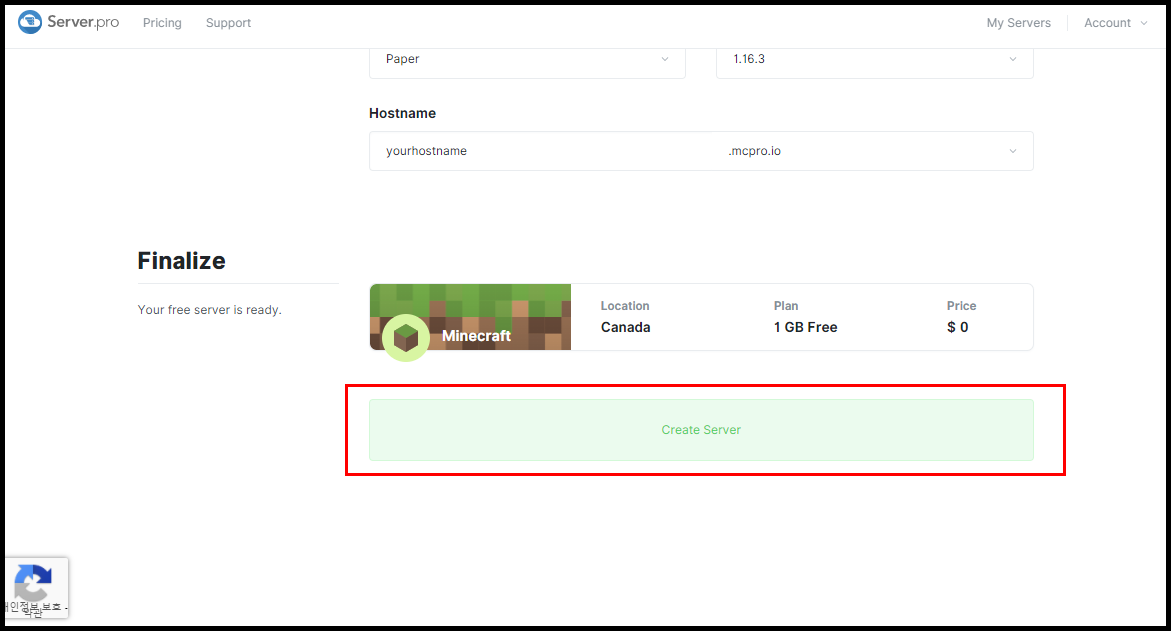Image resolution: width=1171 pixels, height=631 pixels.
Task: Open the .mcpro.io domain dropdown
Action: click(x=873, y=151)
